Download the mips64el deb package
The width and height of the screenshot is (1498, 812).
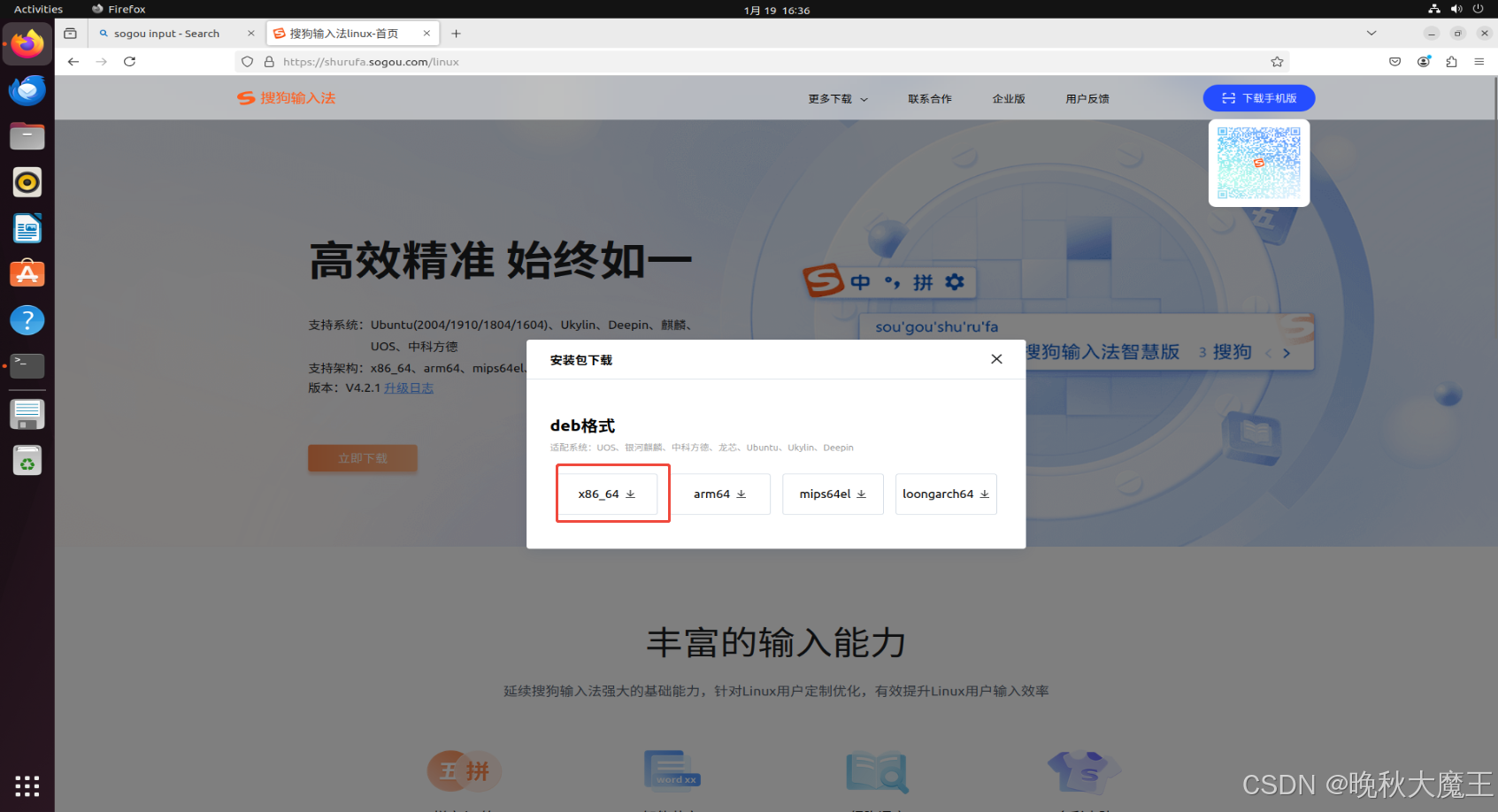pyautogui.click(x=833, y=494)
